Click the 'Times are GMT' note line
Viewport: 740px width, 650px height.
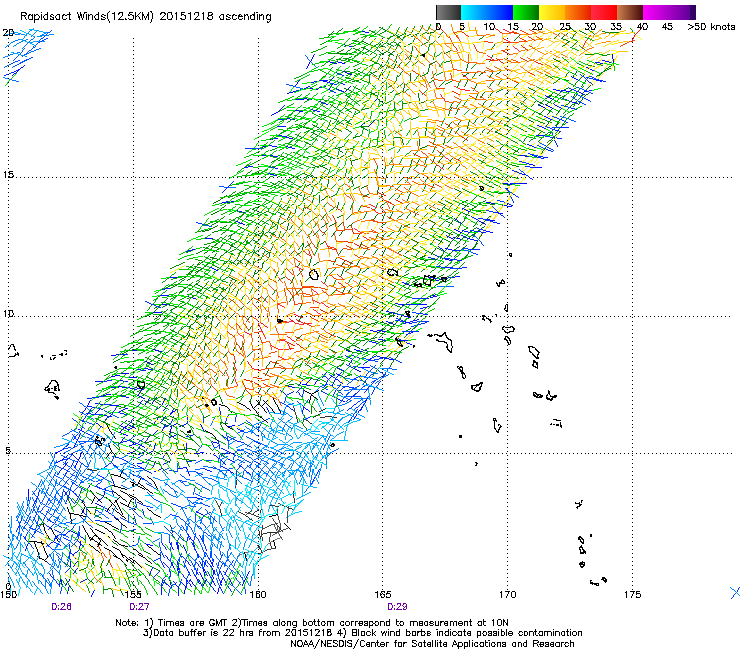[312, 623]
